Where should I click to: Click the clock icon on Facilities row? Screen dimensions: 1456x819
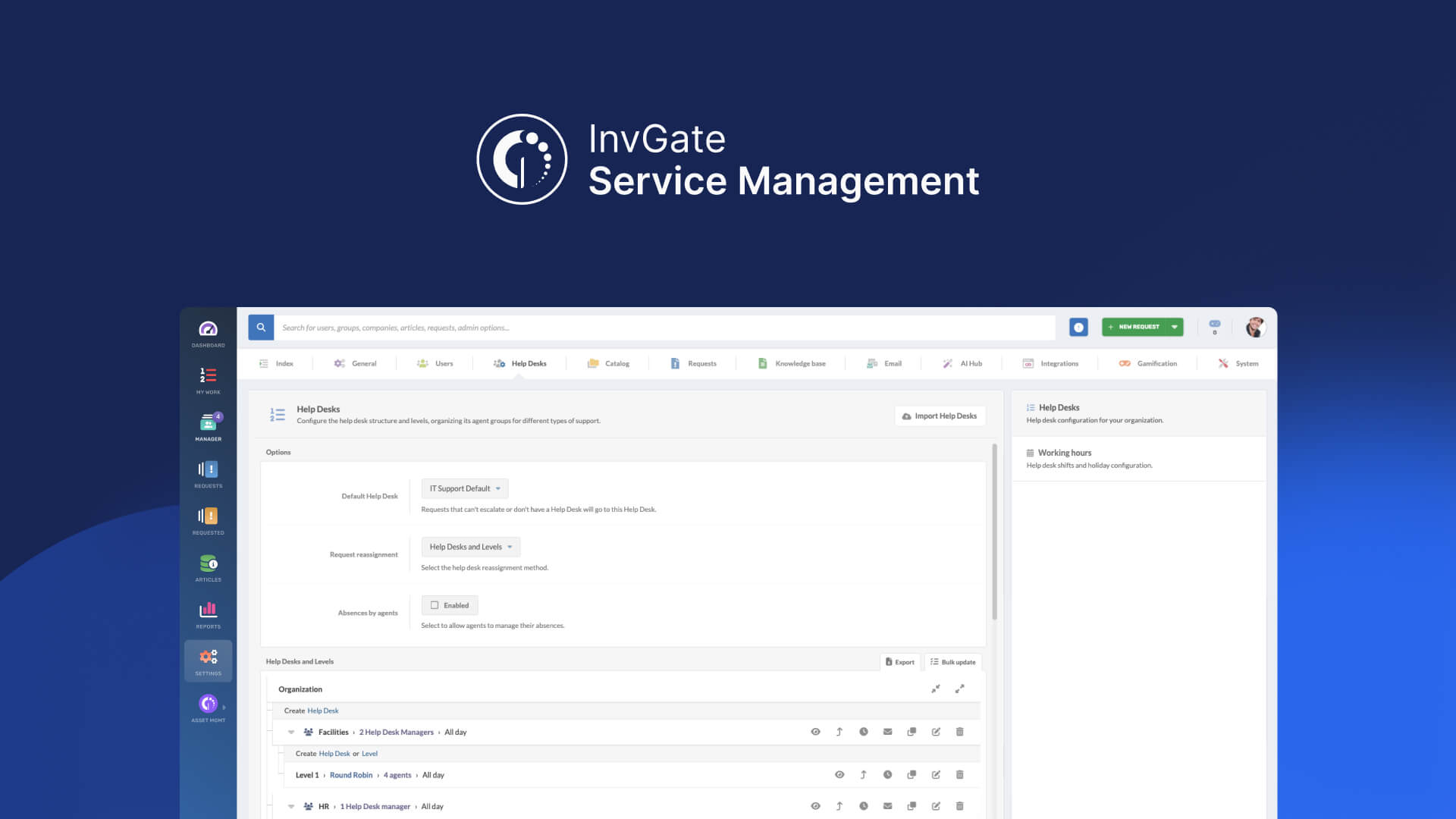coord(863,732)
